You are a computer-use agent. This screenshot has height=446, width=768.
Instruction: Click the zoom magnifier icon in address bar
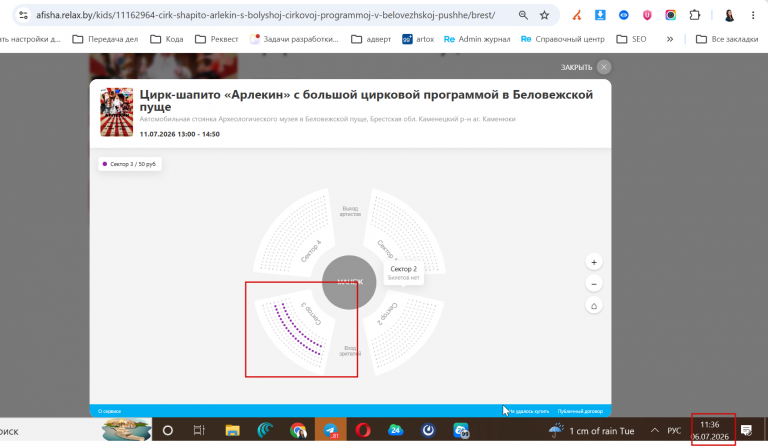click(x=523, y=15)
